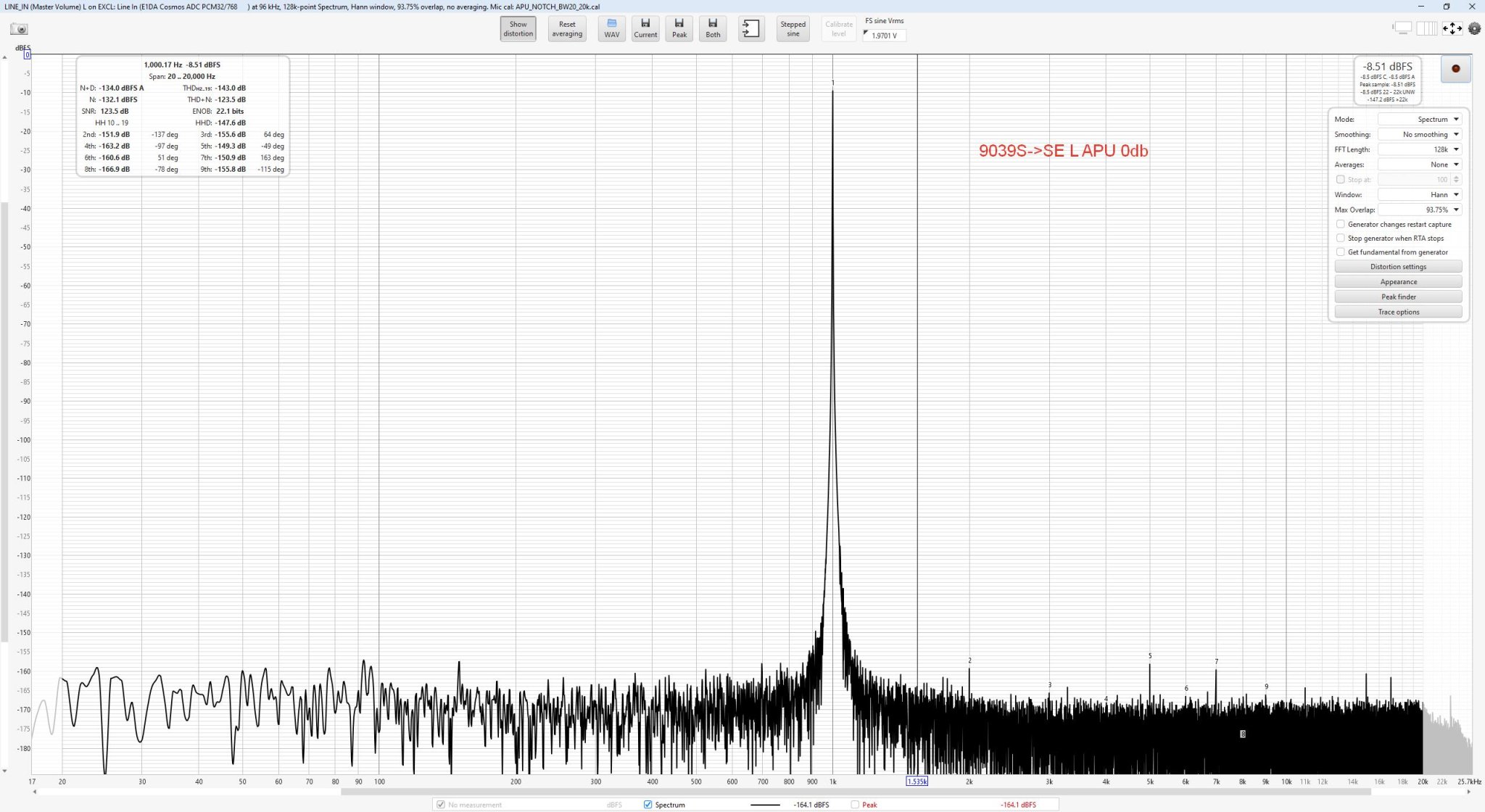Open Trace options
This screenshot has width=1485, height=812.
pos(1398,312)
